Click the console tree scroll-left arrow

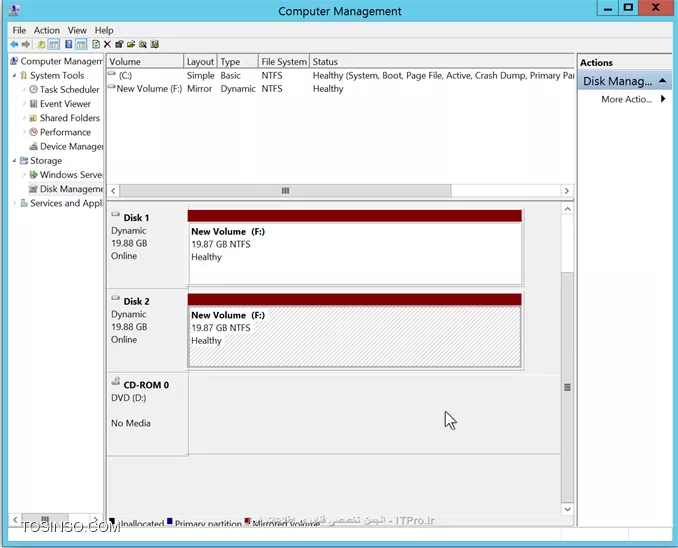tap(15, 519)
